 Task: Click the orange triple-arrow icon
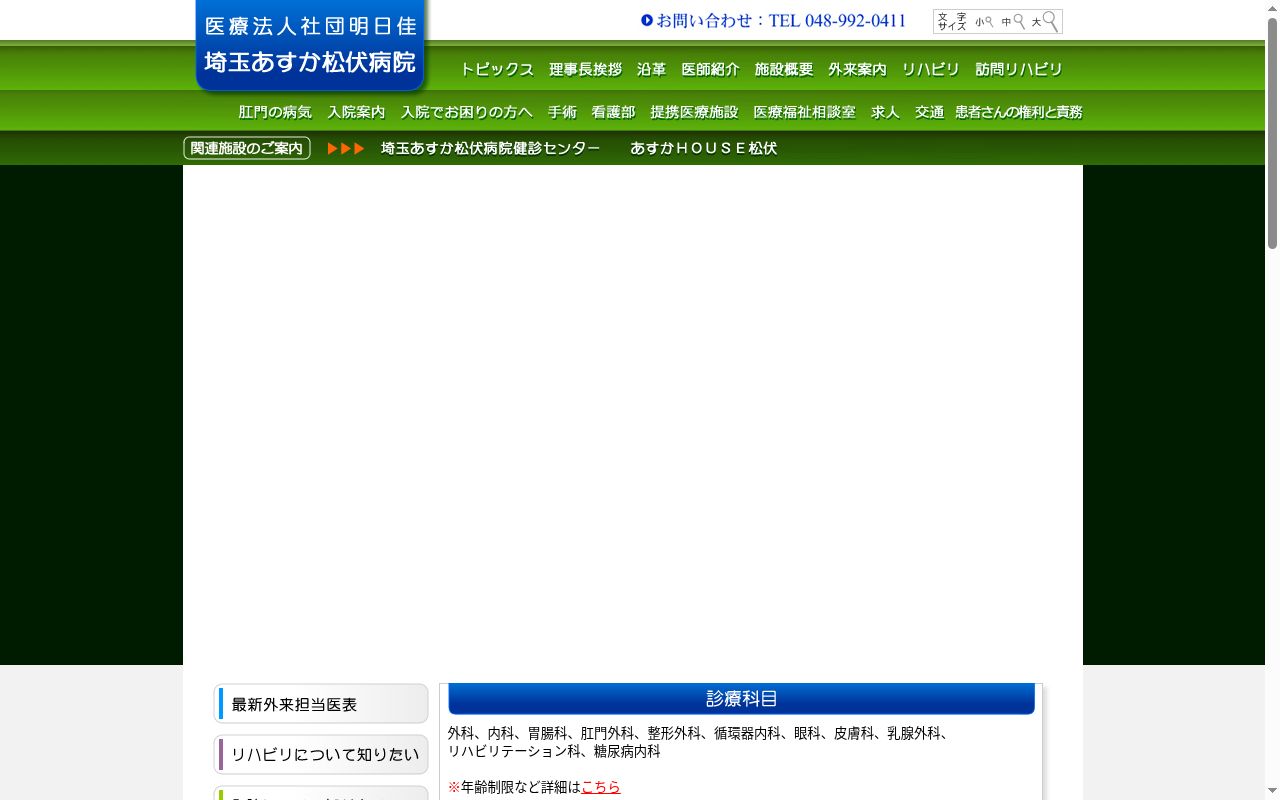(346, 149)
